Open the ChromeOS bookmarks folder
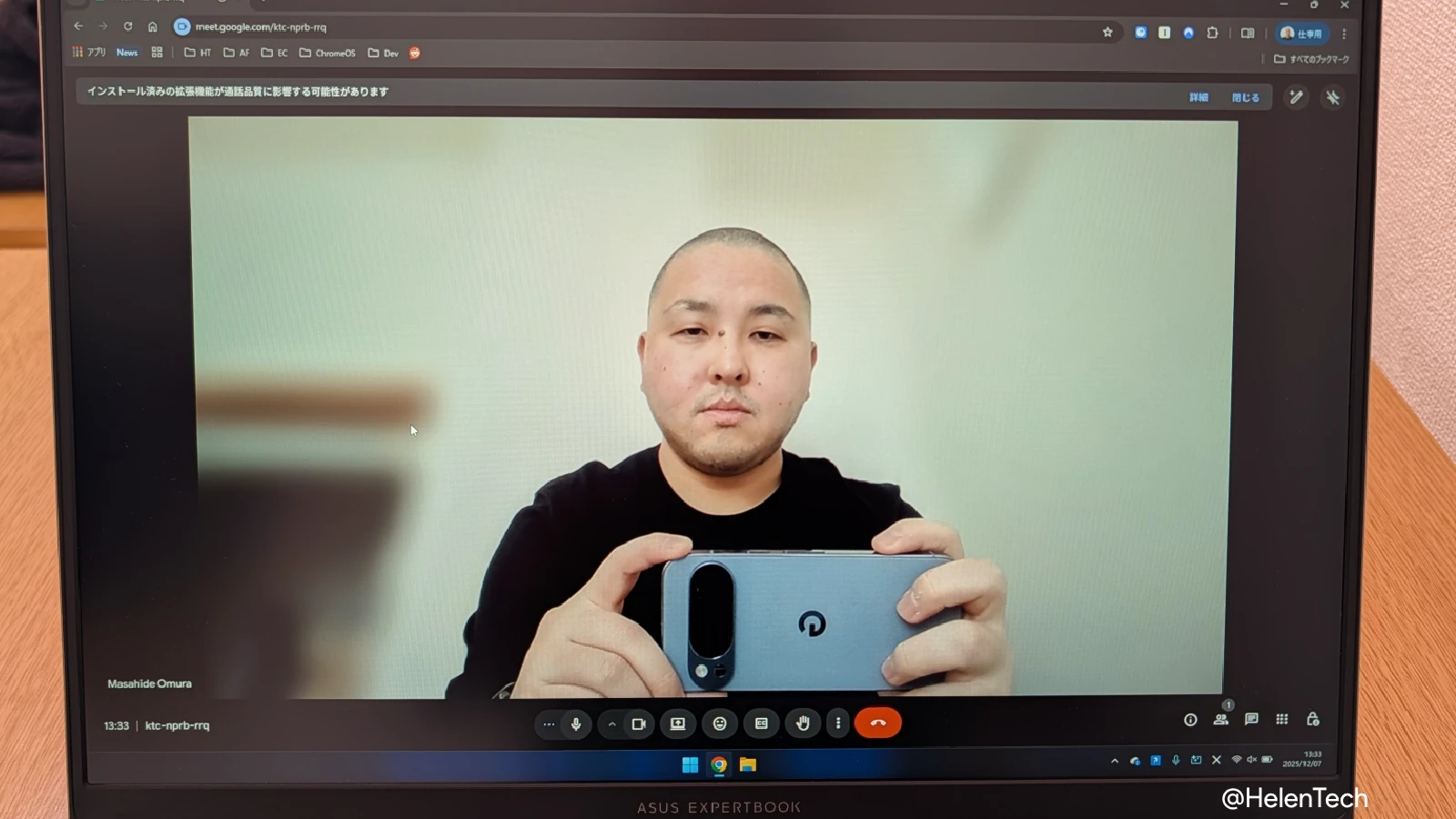This screenshot has width=1456, height=819. point(328,53)
